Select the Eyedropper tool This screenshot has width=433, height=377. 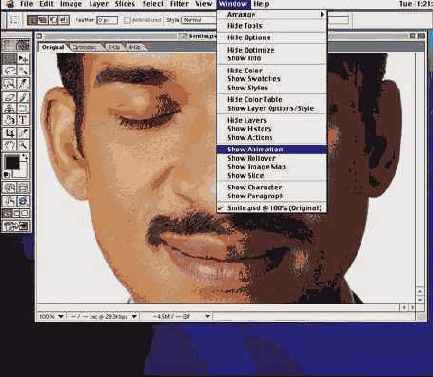pyautogui.click(x=23, y=133)
